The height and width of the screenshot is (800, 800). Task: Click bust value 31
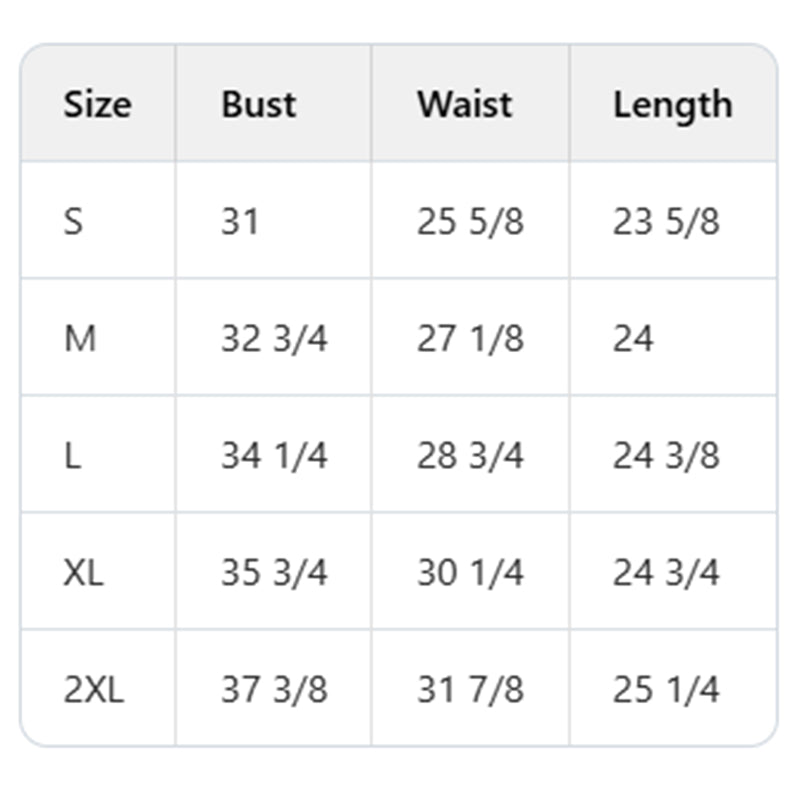[x=240, y=221]
